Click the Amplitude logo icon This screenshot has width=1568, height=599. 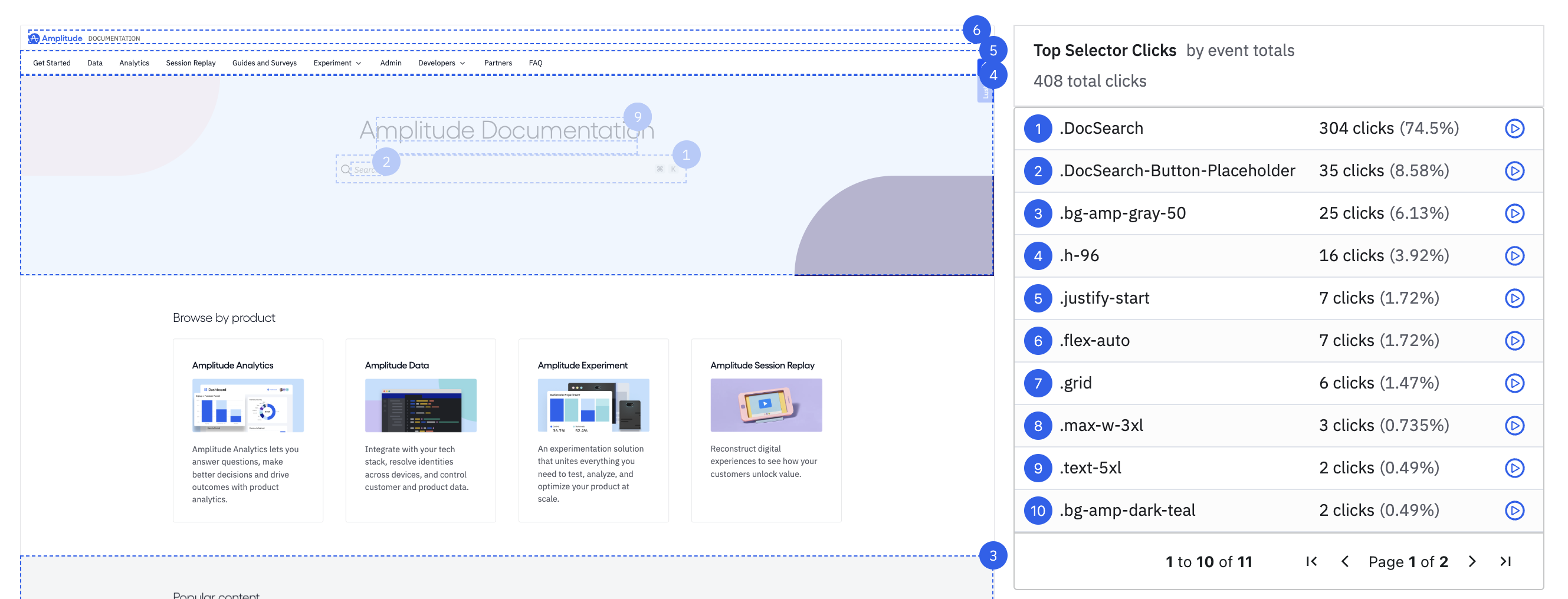(35, 38)
